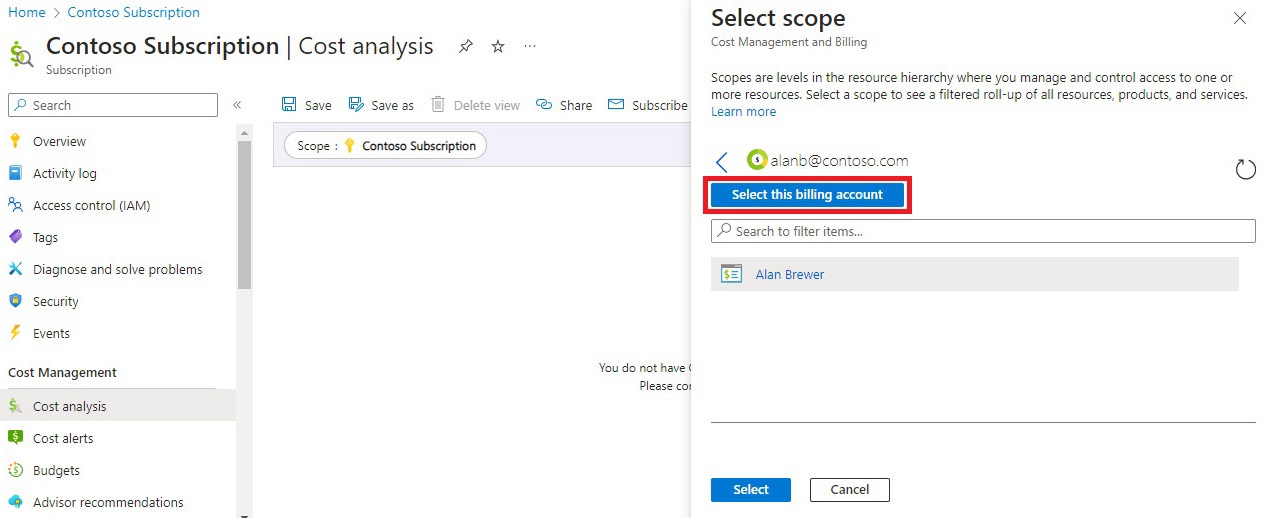This screenshot has height=518, width=1269.
Task: Click the purple Tags icon
Action: 15,237
